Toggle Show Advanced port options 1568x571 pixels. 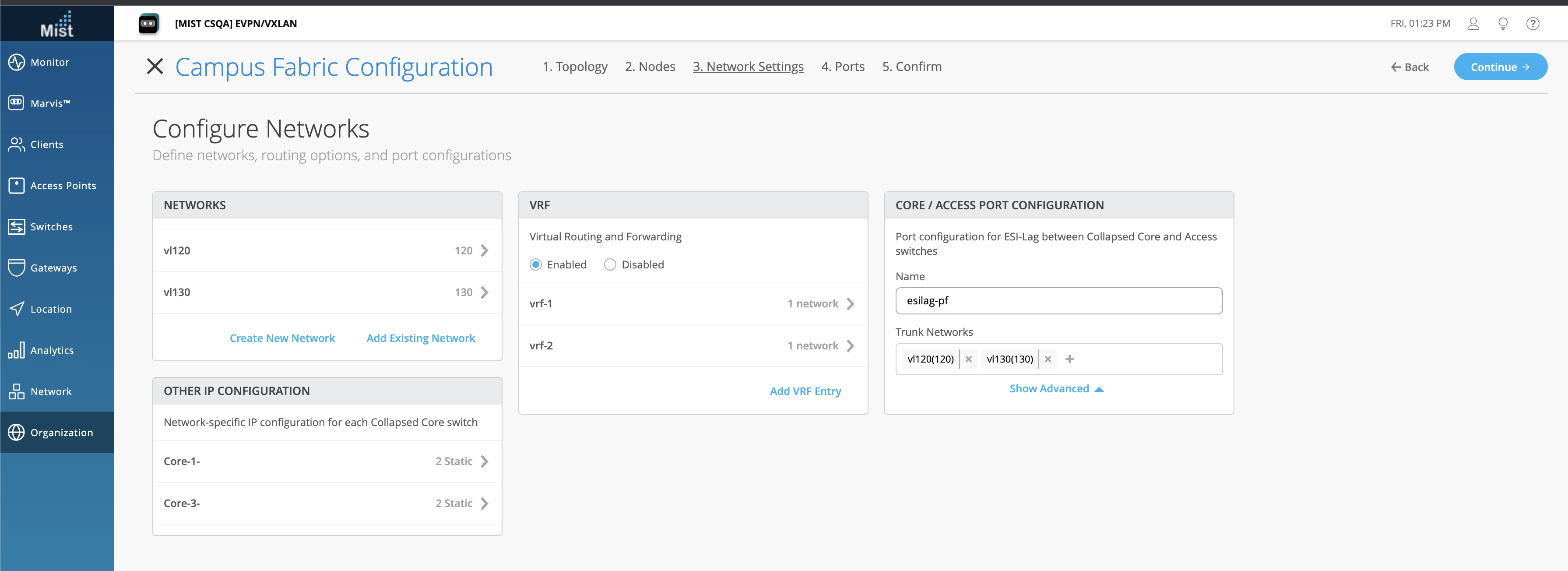(1055, 389)
